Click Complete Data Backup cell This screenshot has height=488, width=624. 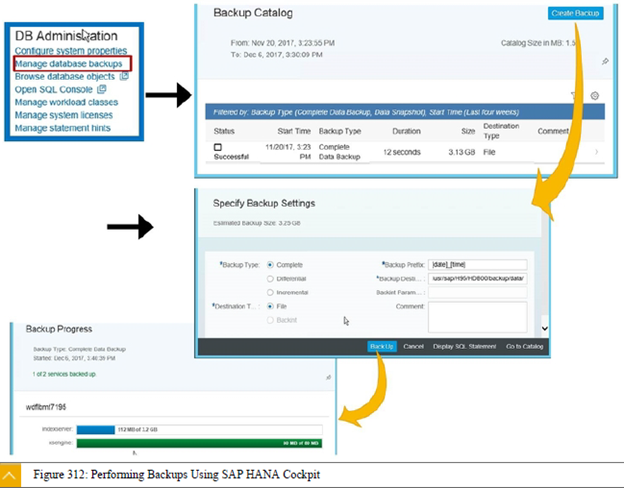339,152
